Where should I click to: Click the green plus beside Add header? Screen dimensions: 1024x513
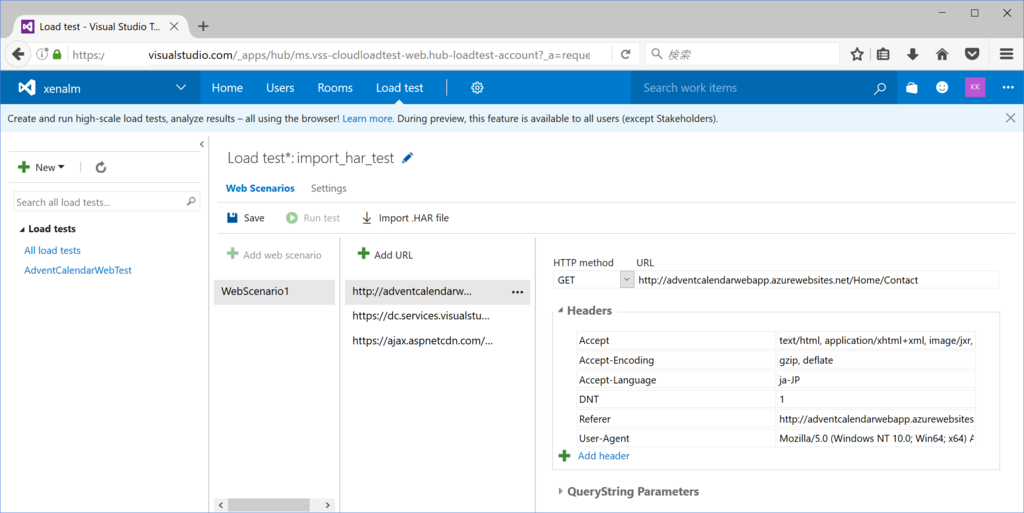pyautogui.click(x=564, y=456)
